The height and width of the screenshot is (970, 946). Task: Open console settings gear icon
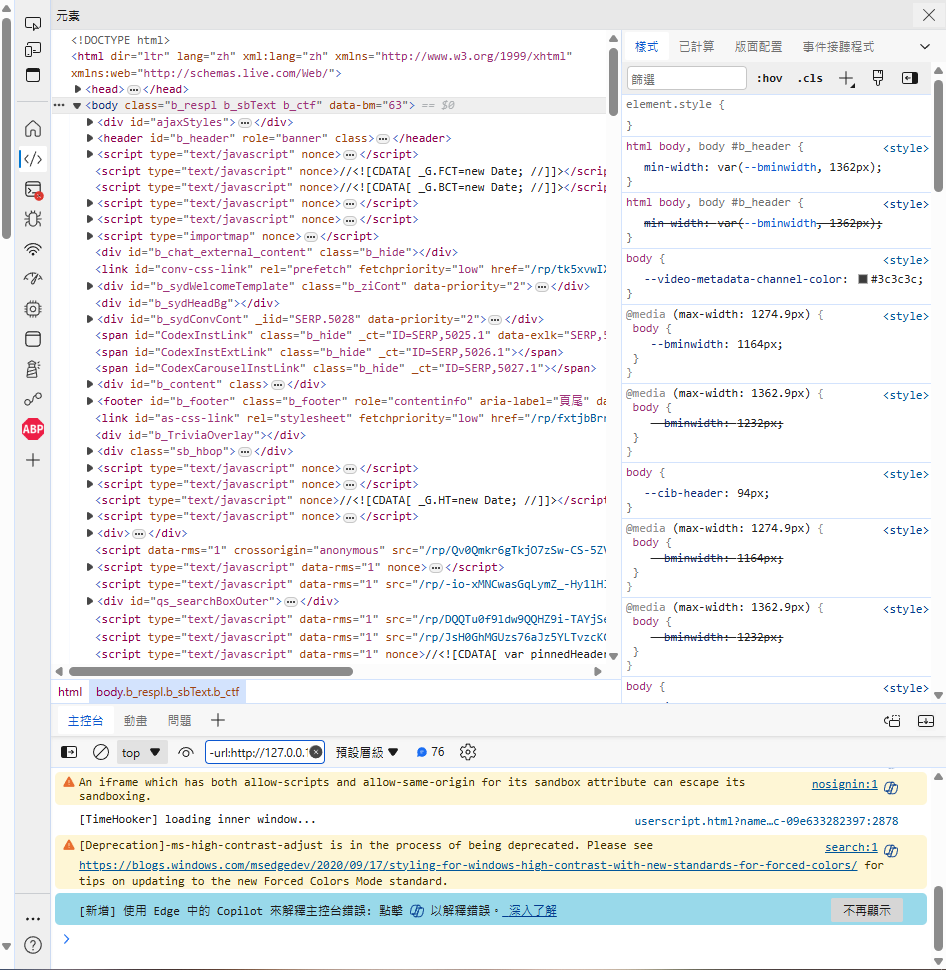click(x=468, y=752)
